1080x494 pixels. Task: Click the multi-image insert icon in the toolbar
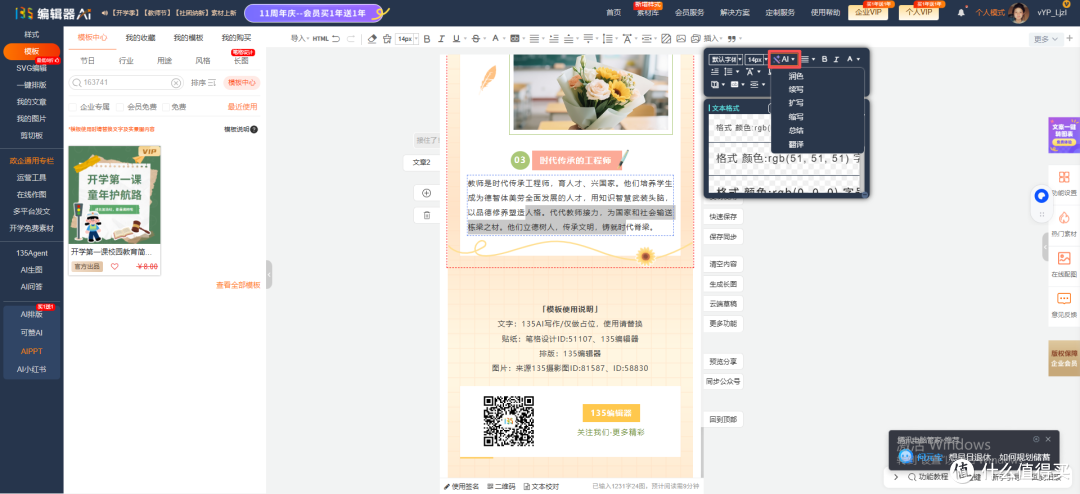pyautogui.click(x=696, y=39)
